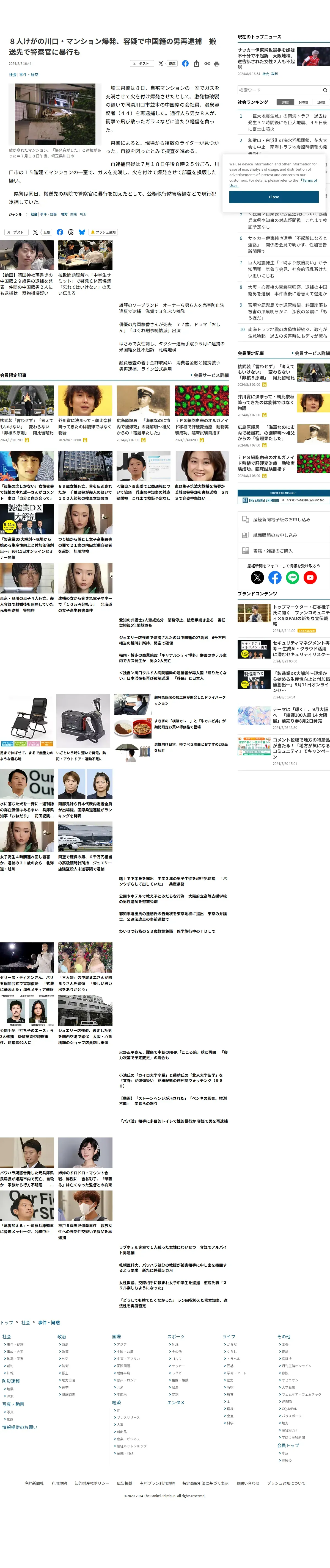Copy article link using the chain icon
Viewport: 330px width, 1568px height.
click(207, 63)
